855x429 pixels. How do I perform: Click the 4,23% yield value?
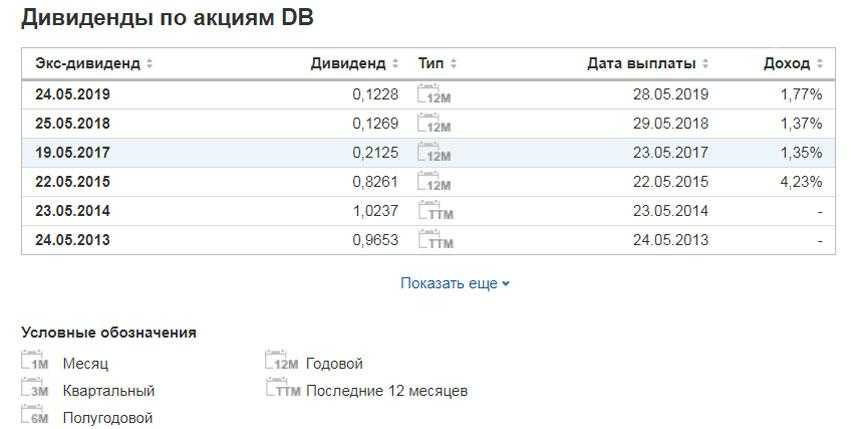click(801, 182)
